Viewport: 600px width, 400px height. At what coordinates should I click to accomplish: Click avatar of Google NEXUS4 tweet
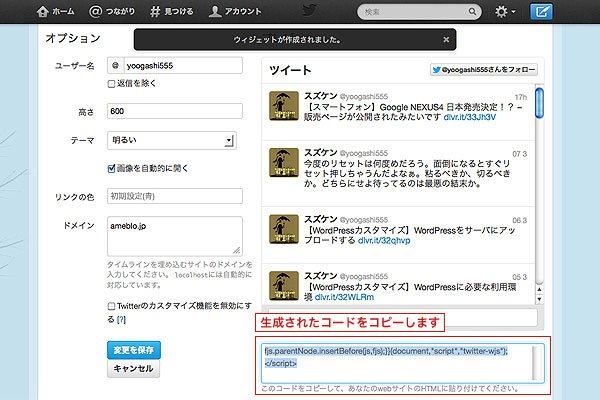coord(284,106)
